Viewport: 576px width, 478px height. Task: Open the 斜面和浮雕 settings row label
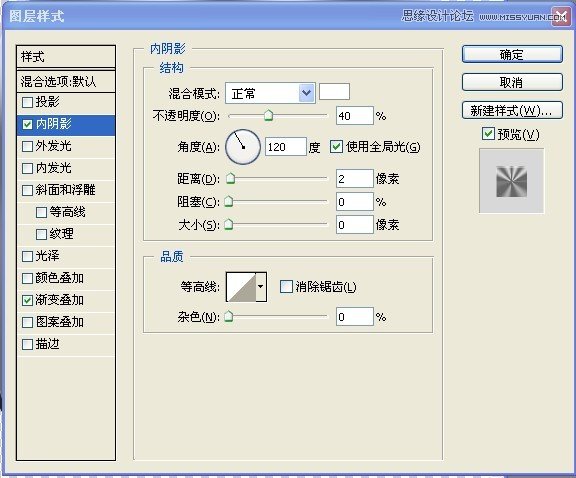pyautogui.click(x=65, y=190)
